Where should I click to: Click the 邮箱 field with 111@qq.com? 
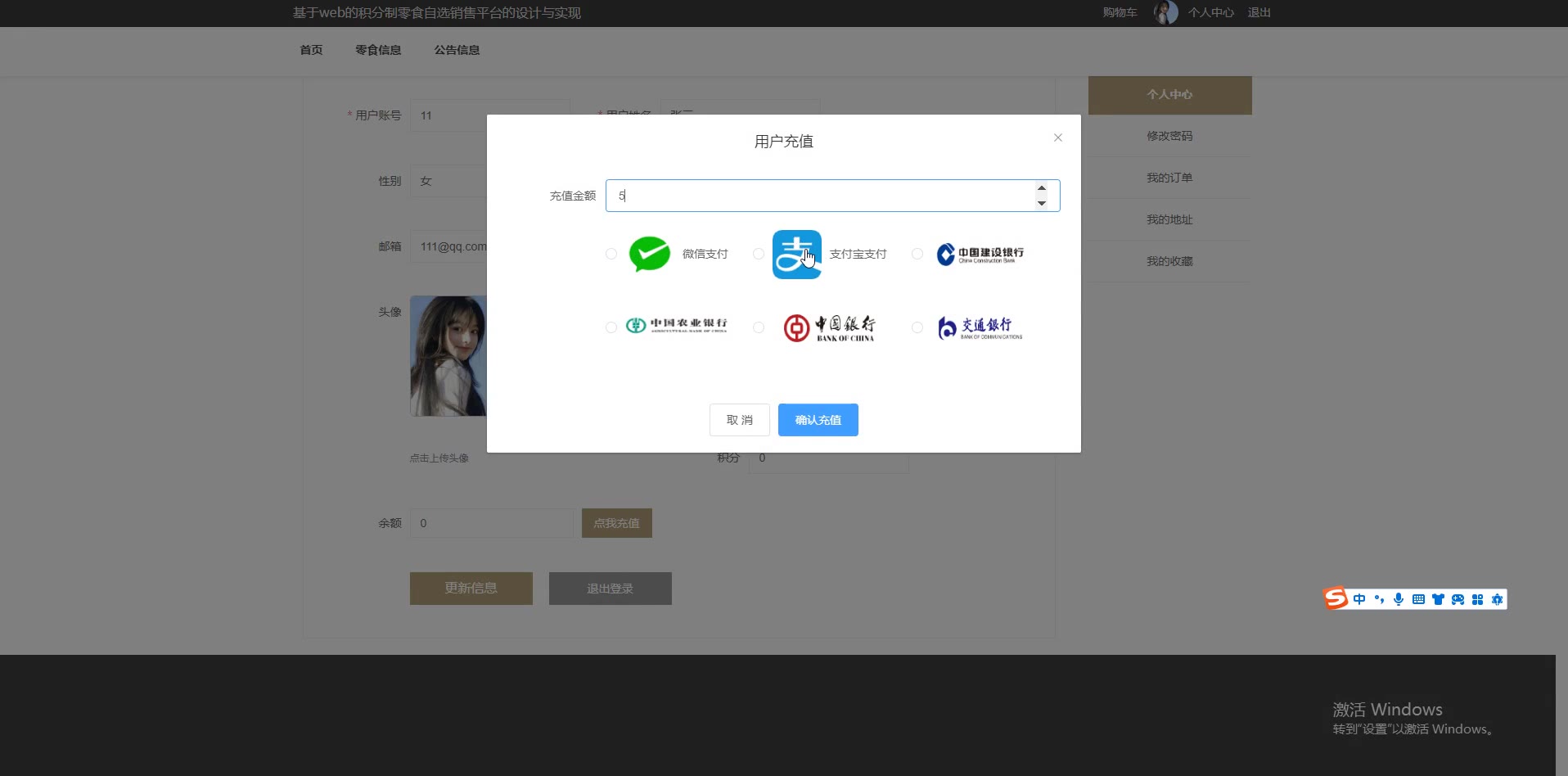tap(448, 246)
